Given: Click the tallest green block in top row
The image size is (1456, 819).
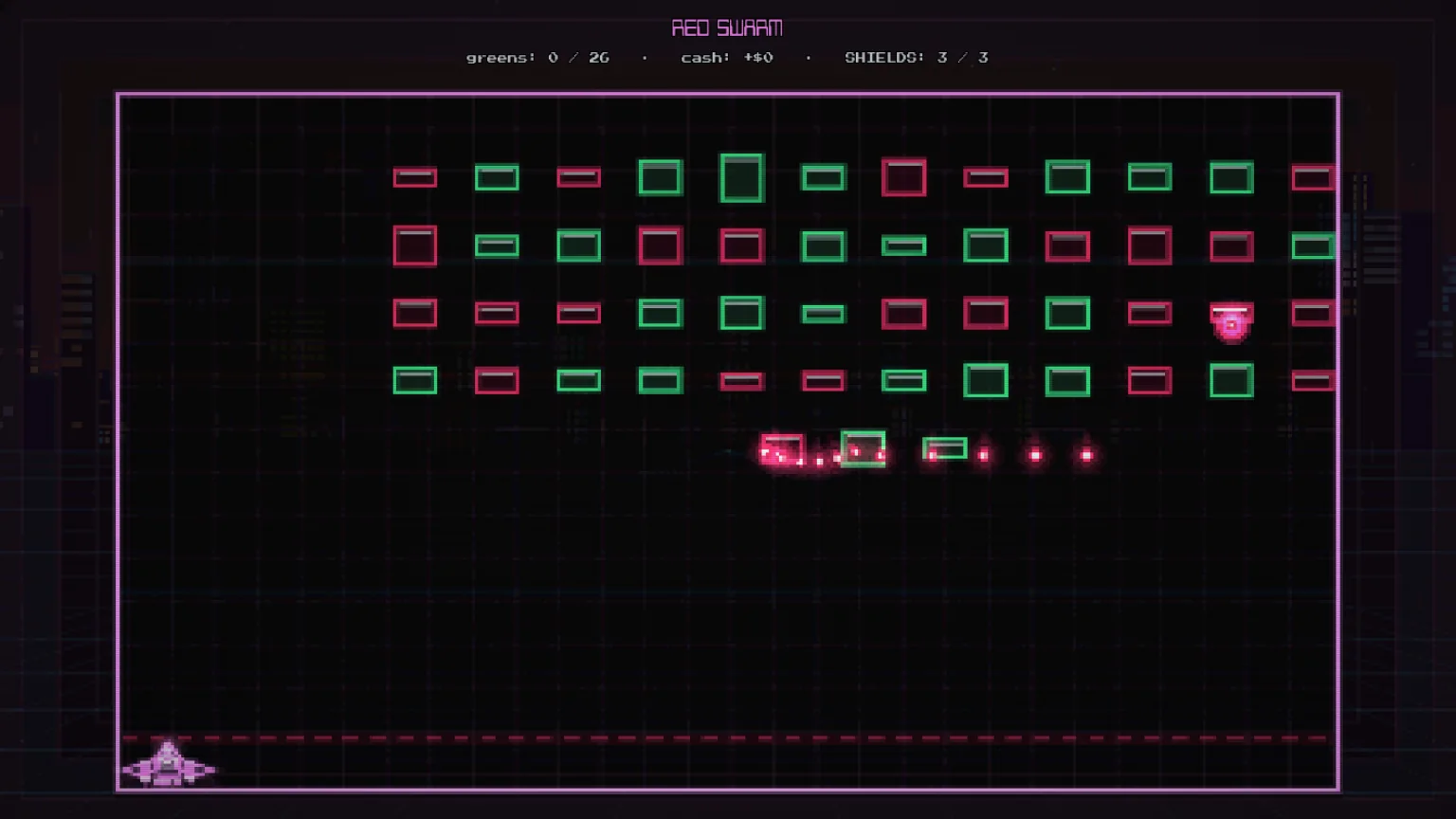Looking at the screenshot, I should (x=741, y=178).
